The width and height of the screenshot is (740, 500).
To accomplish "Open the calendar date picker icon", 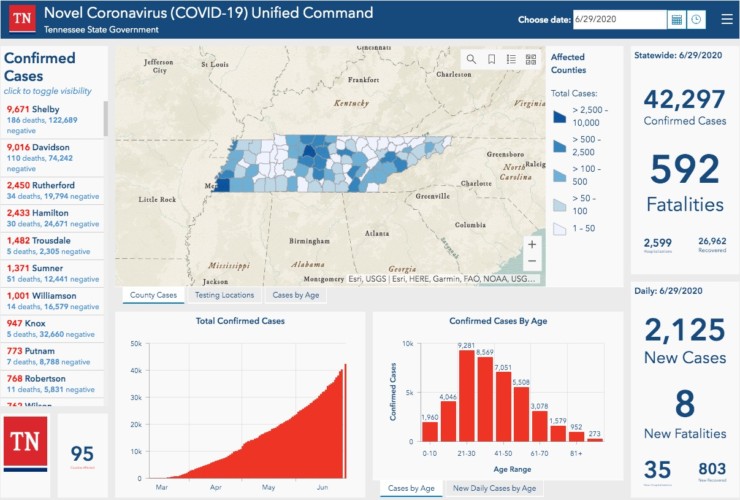I will [x=677, y=19].
